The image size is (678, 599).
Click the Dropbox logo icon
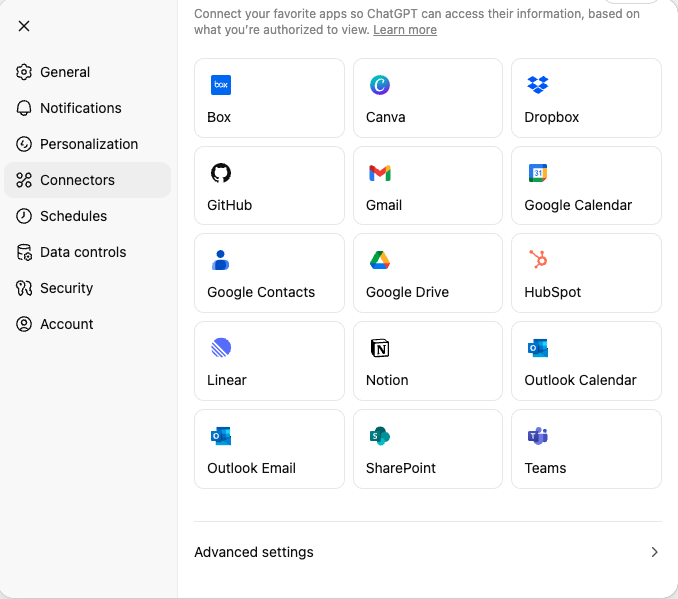click(538, 85)
